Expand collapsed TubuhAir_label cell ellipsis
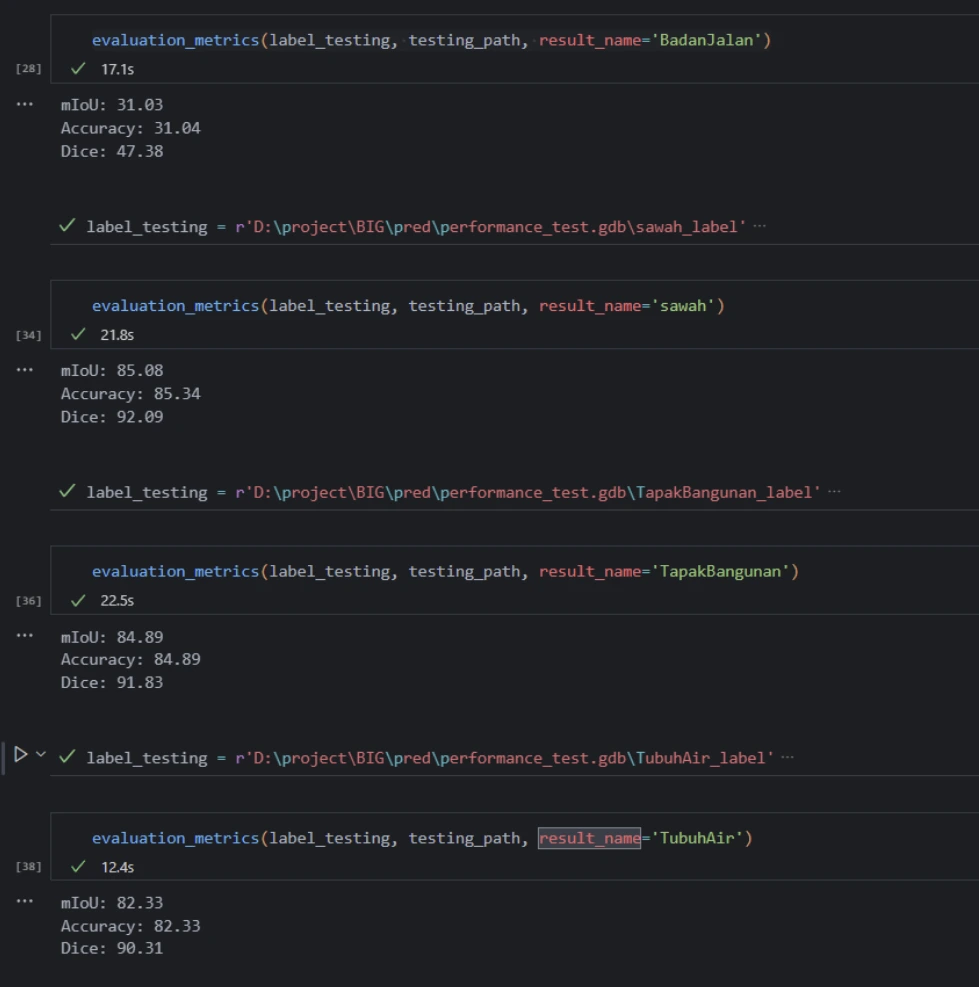The height and width of the screenshot is (987, 979). click(787, 758)
